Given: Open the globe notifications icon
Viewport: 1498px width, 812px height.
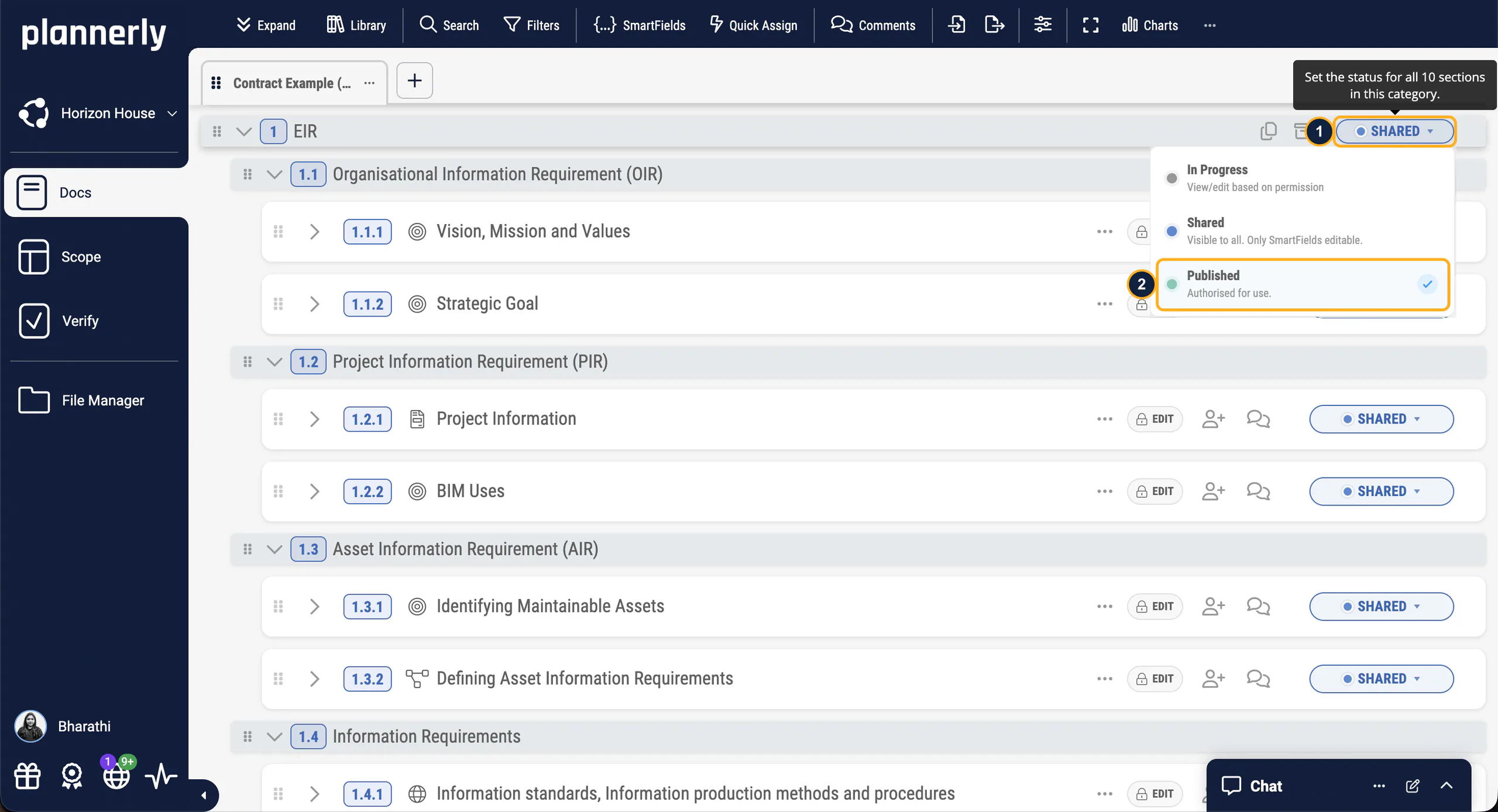Looking at the screenshot, I should pos(116,776).
